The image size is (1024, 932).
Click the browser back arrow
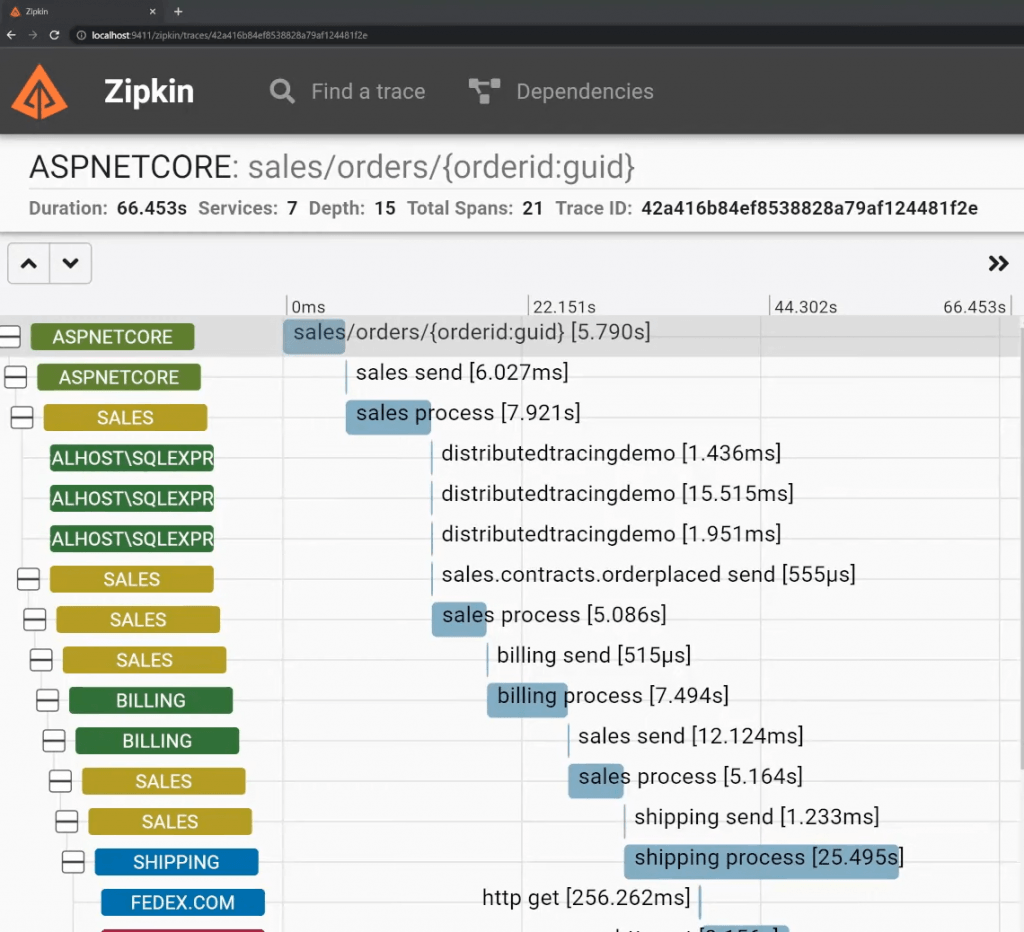11,35
